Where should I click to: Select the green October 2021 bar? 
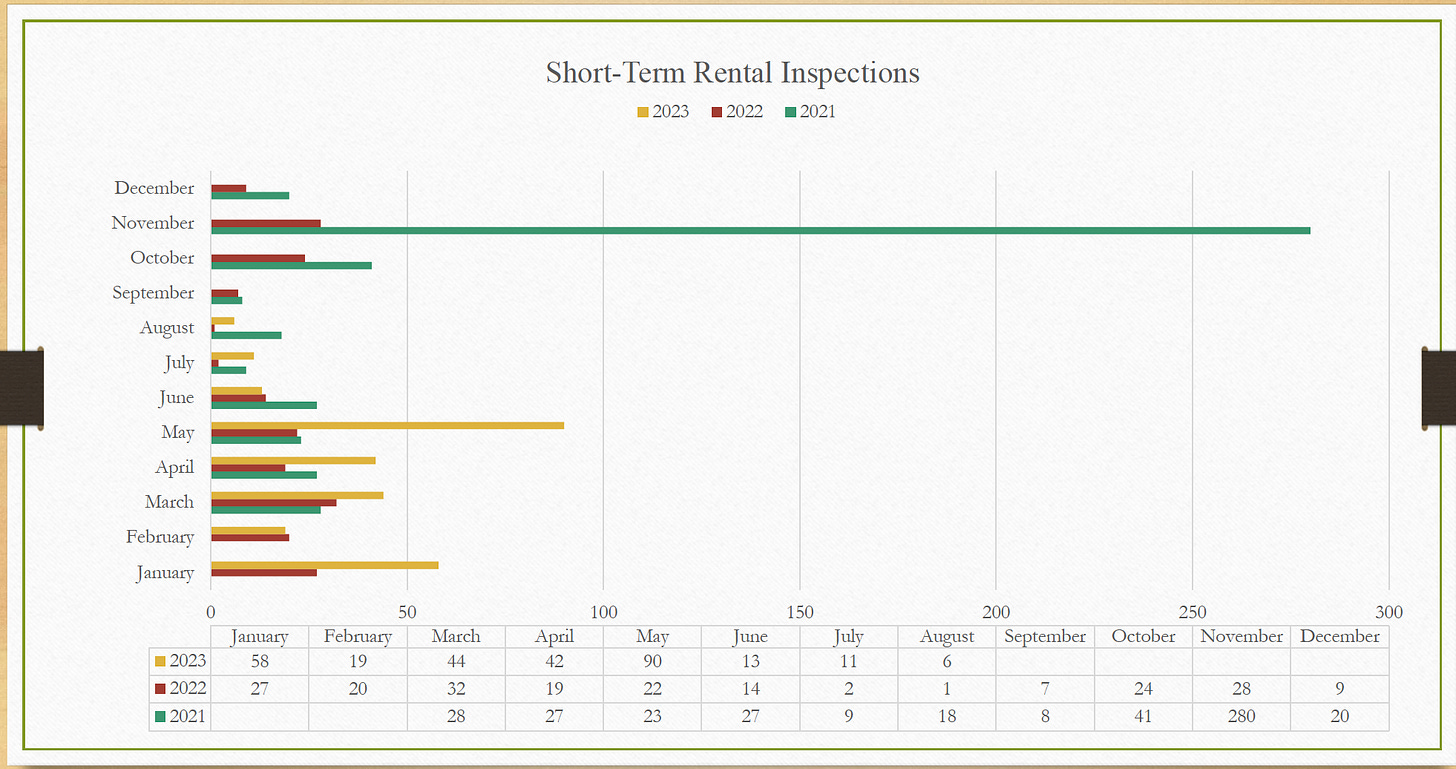tap(291, 266)
